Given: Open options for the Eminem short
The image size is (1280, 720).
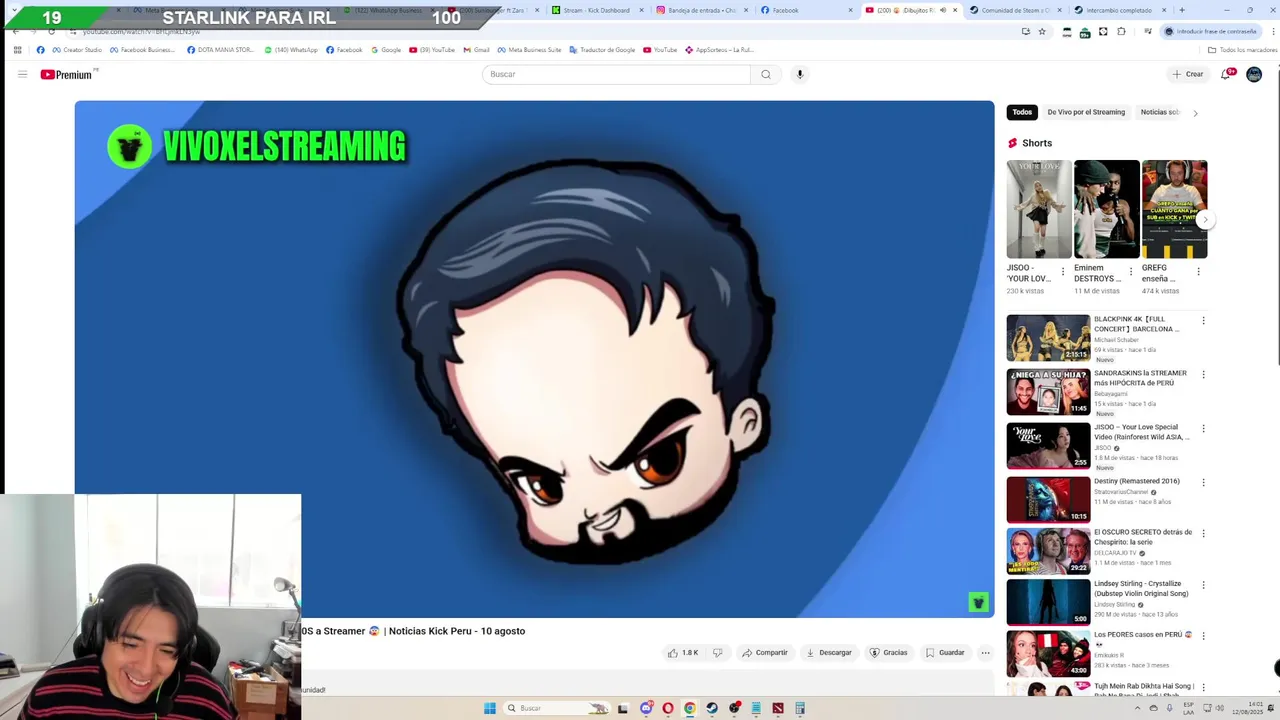Looking at the screenshot, I should [x=1131, y=271].
